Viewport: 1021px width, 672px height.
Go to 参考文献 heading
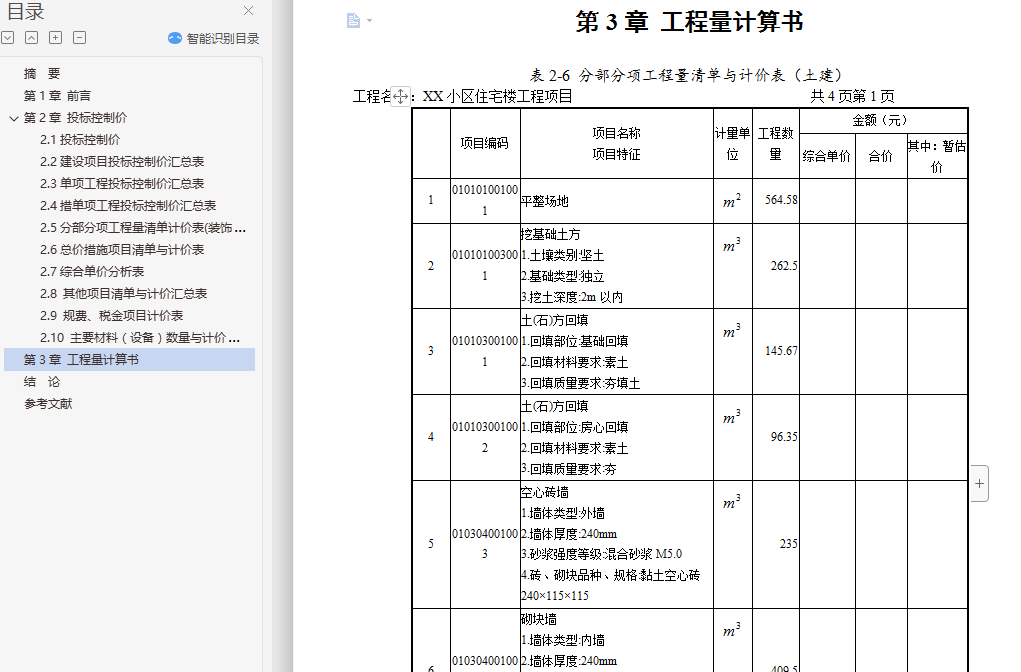[x=48, y=404]
